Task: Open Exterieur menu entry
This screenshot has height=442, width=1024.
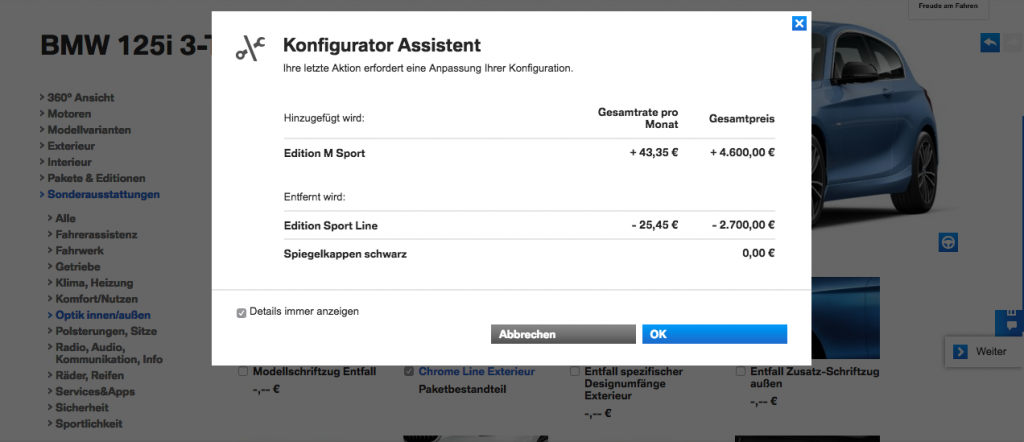Action: (x=71, y=146)
